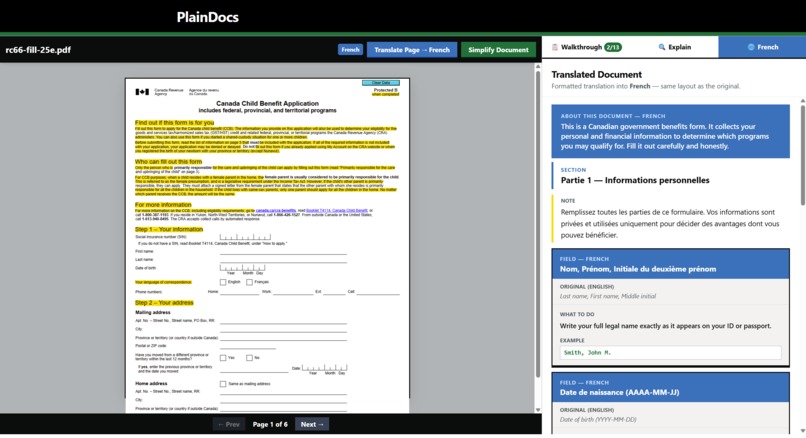Click the ← Prev page button

coord(228,425)
